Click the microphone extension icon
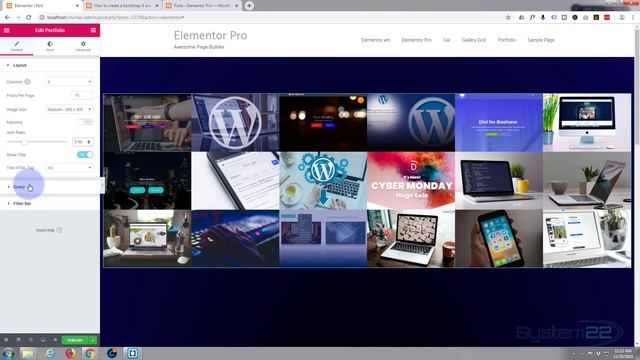Image resolution: width=640 pixels, height=360 pixels. point(543,18)
